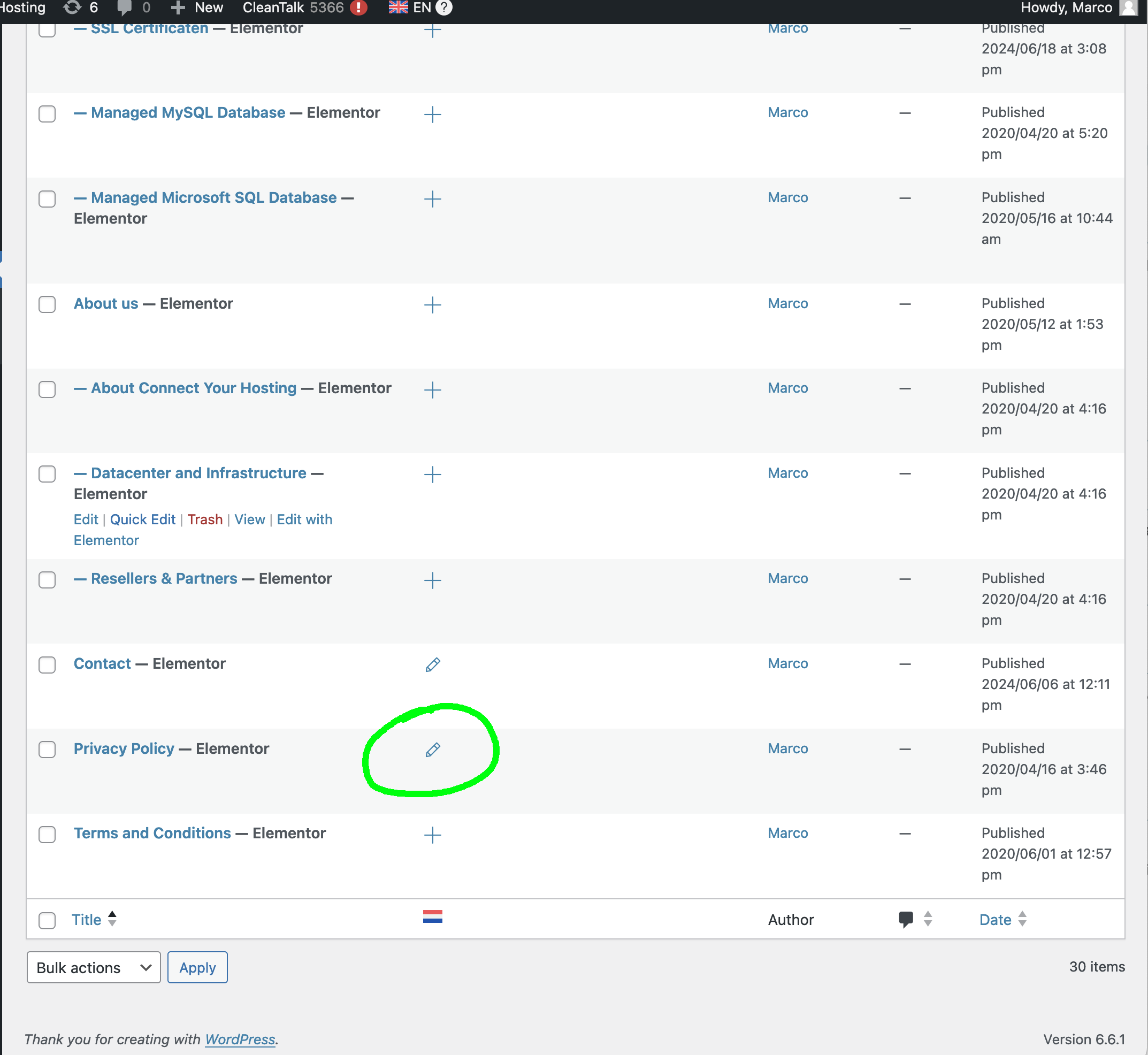Tick checkbox for Privacy Policy page
The height and width of the screenshot is (1055, 1148).
[47, 750]
